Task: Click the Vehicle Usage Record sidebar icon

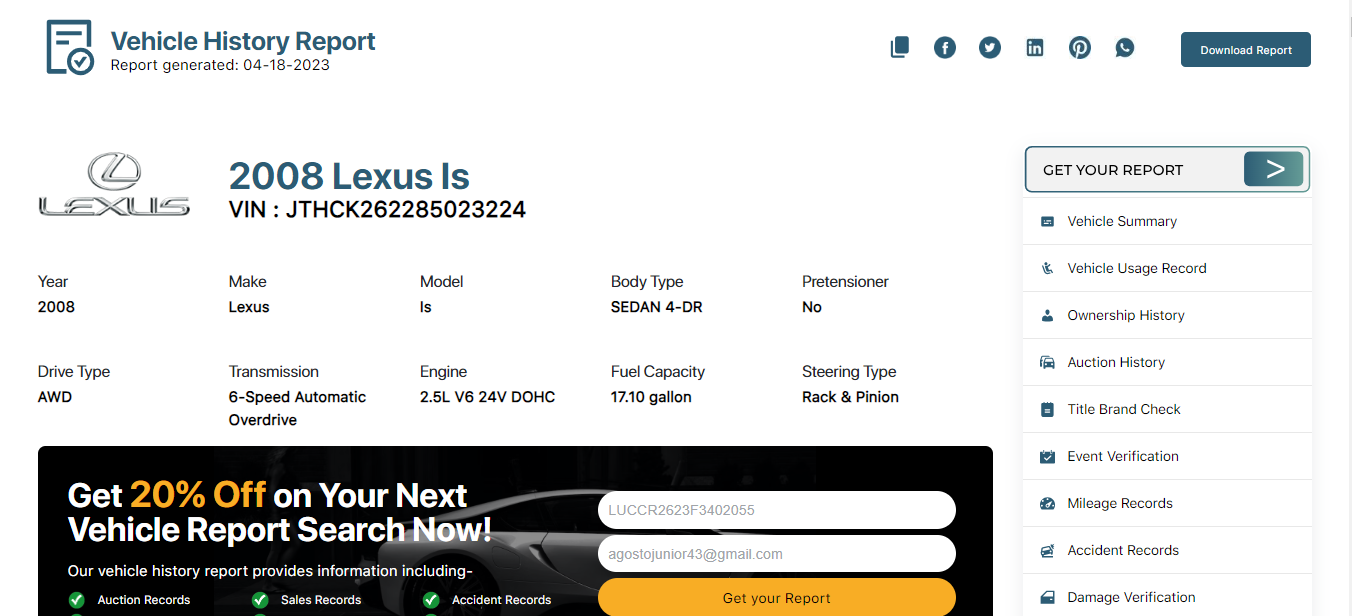Action: (1047, 269)
